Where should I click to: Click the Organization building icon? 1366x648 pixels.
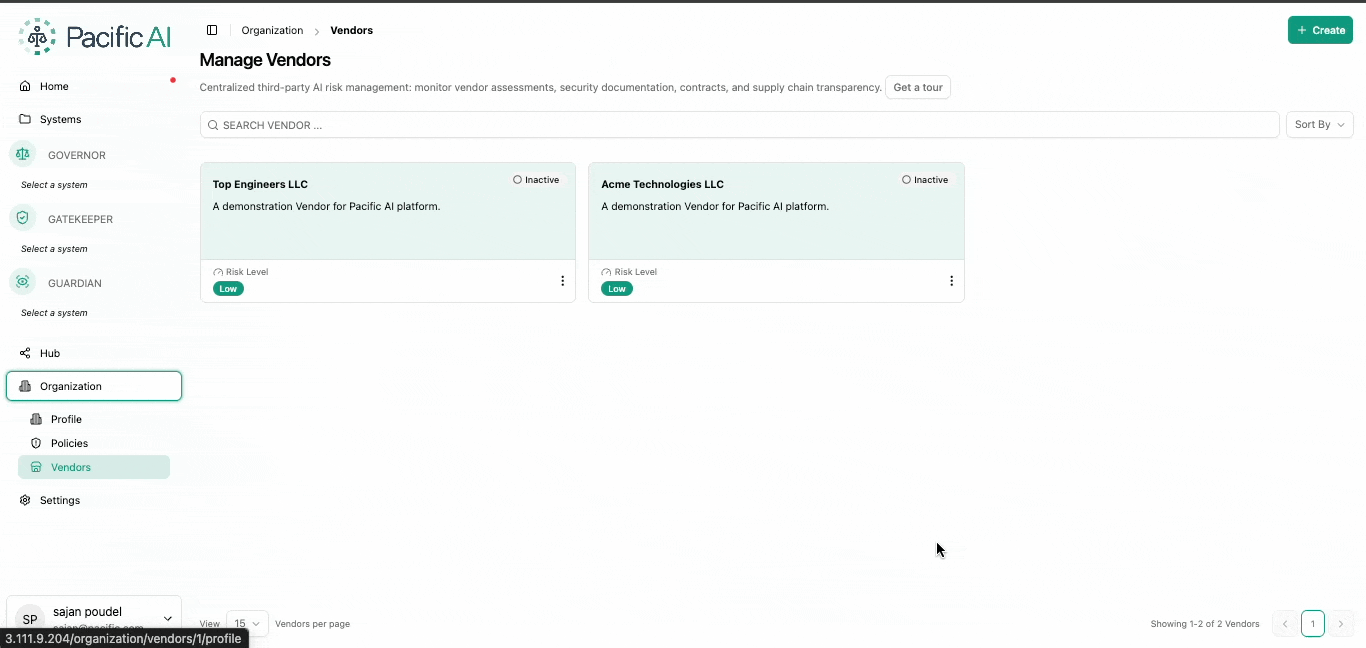[25, 386]
